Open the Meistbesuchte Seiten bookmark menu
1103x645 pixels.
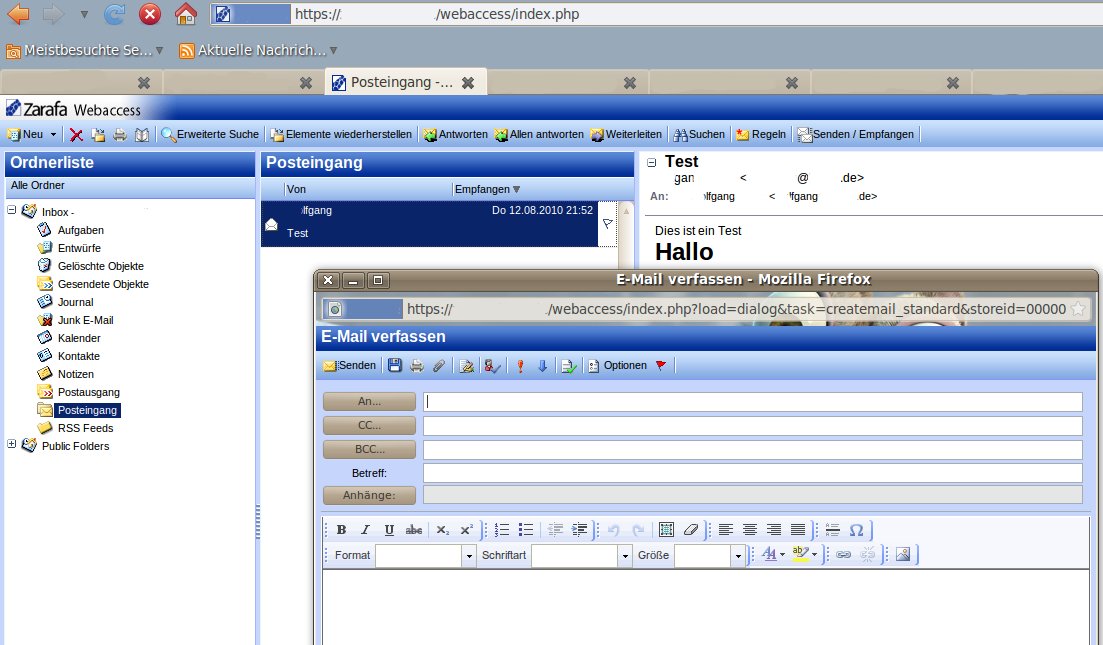84,50
